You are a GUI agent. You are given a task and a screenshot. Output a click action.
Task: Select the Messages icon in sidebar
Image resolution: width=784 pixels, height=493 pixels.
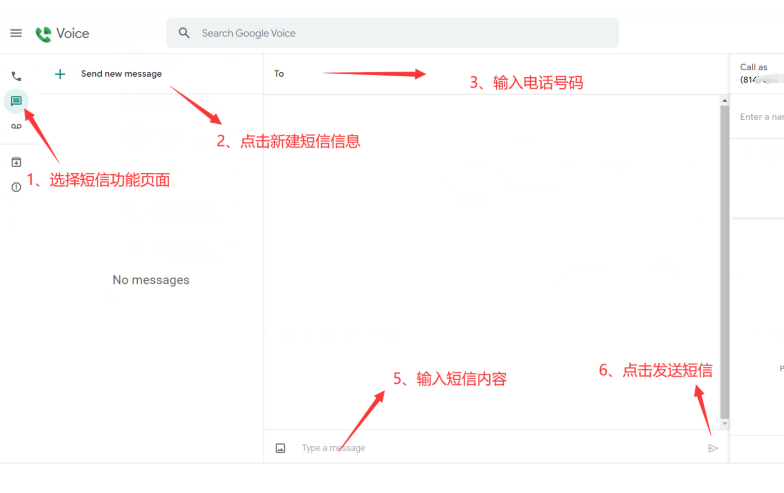(x=16, y=101)
